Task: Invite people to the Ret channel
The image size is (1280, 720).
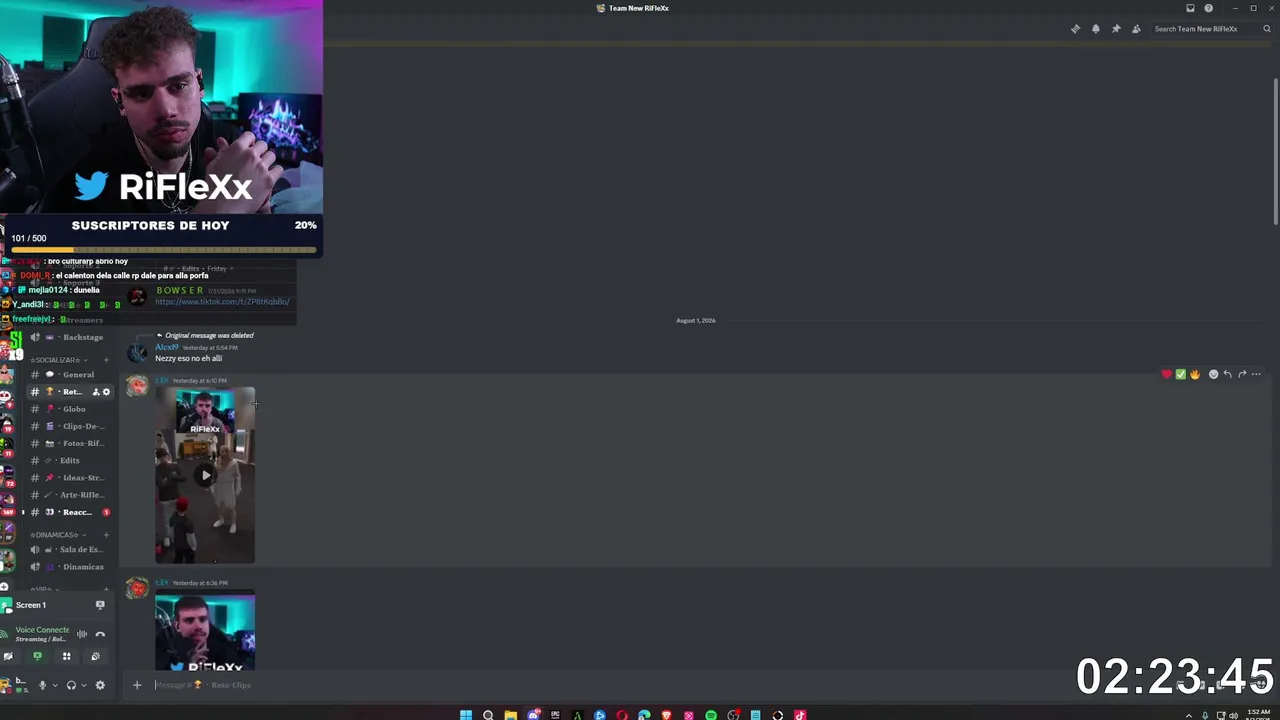Action: [96, 392]
